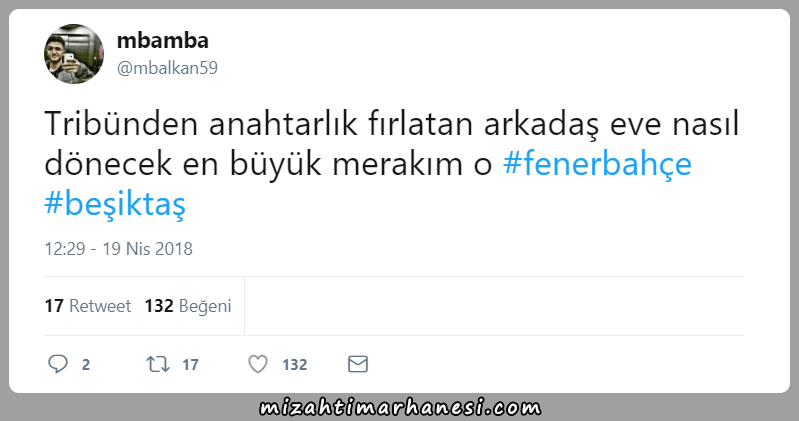The height and width of the screenshot is (421, 799).
Task: Like the tweet with the heart icon
Action: point(258,364)
